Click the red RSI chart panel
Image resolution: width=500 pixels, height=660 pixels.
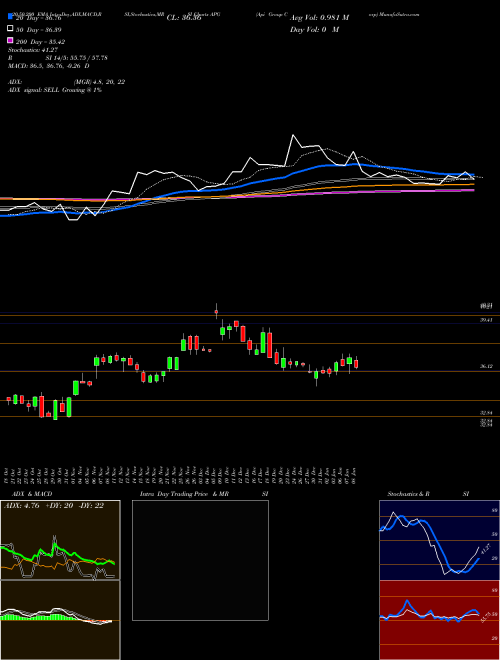(x=439, y=620)
